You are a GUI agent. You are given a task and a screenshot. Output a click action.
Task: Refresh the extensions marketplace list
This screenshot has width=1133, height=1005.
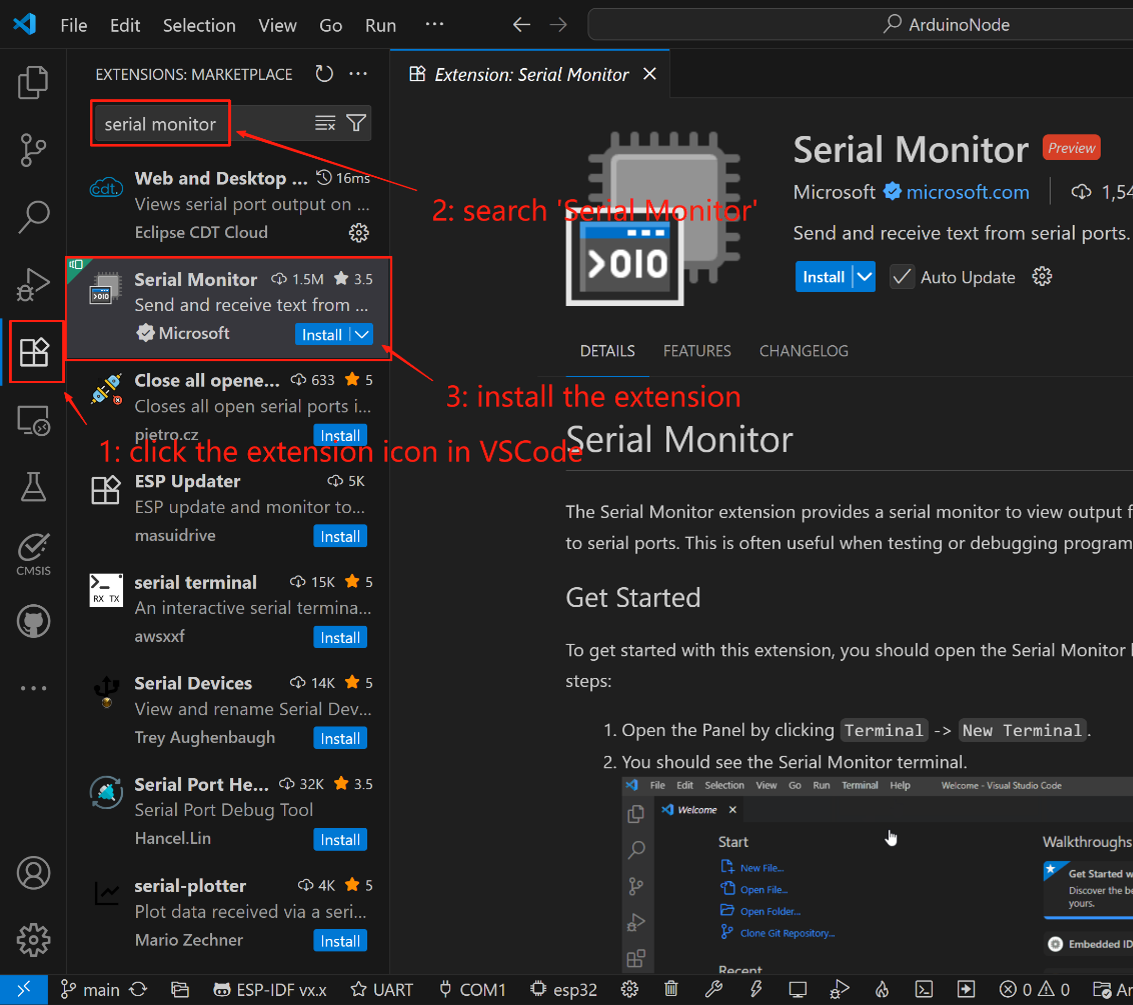(324, 74)
